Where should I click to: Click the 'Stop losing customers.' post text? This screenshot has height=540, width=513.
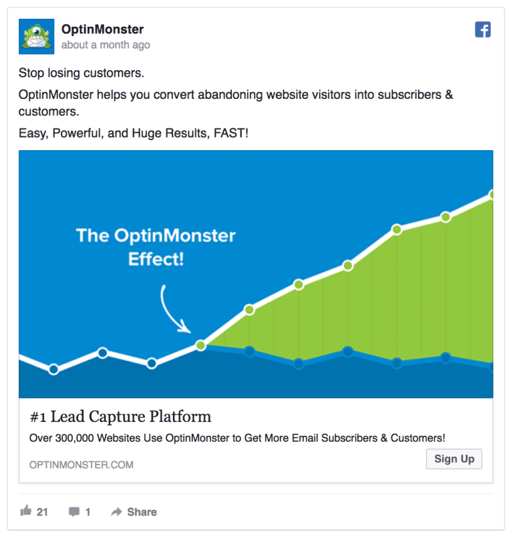click(x=81, y=73)
